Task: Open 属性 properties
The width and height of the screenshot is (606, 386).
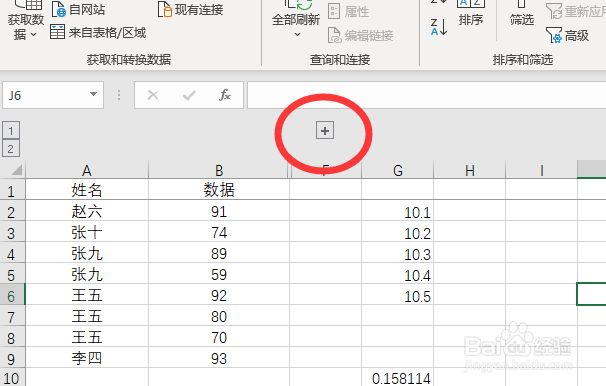Action: click(x=349, y=12)
